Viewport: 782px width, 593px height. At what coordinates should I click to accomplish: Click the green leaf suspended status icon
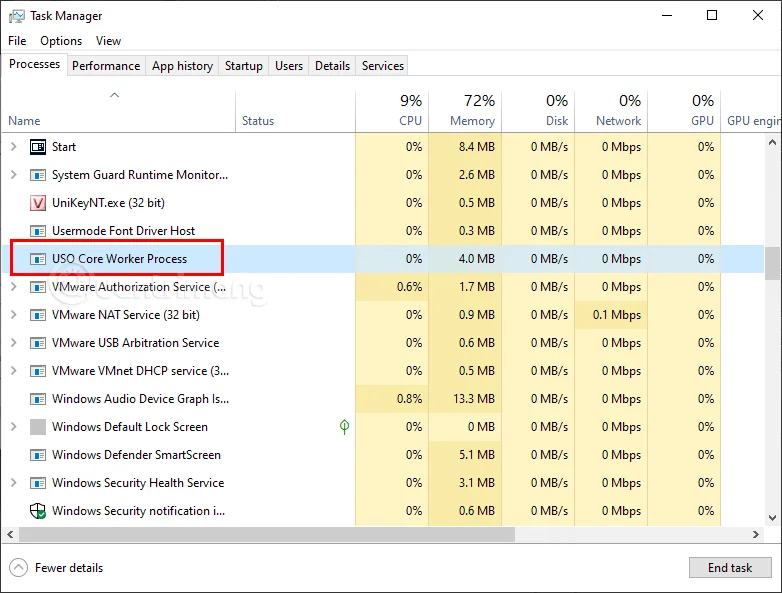344,427
